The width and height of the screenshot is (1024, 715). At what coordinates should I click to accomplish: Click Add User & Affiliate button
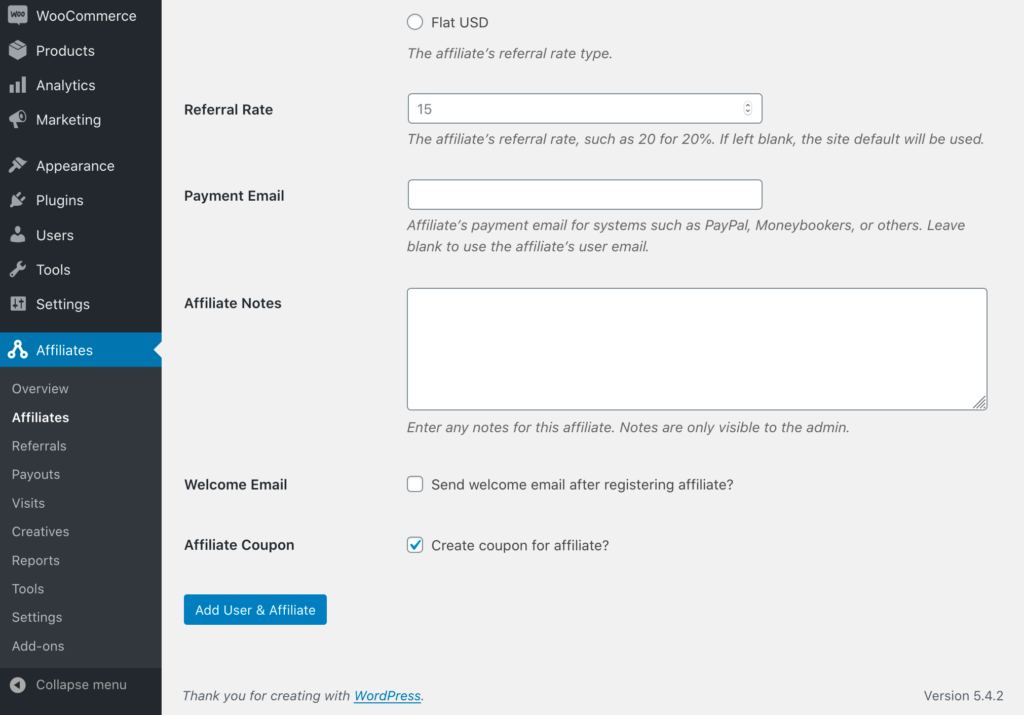pos(255,610)
